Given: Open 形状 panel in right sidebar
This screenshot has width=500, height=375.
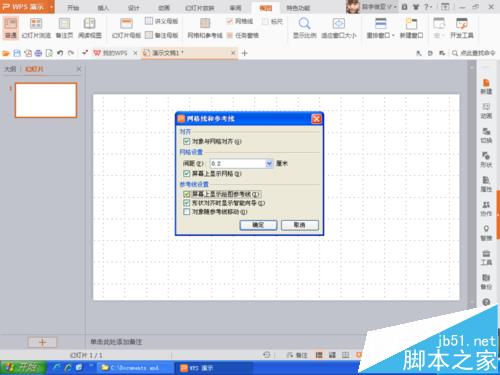Looking at the screenshot, I should (x=486, y=160).
